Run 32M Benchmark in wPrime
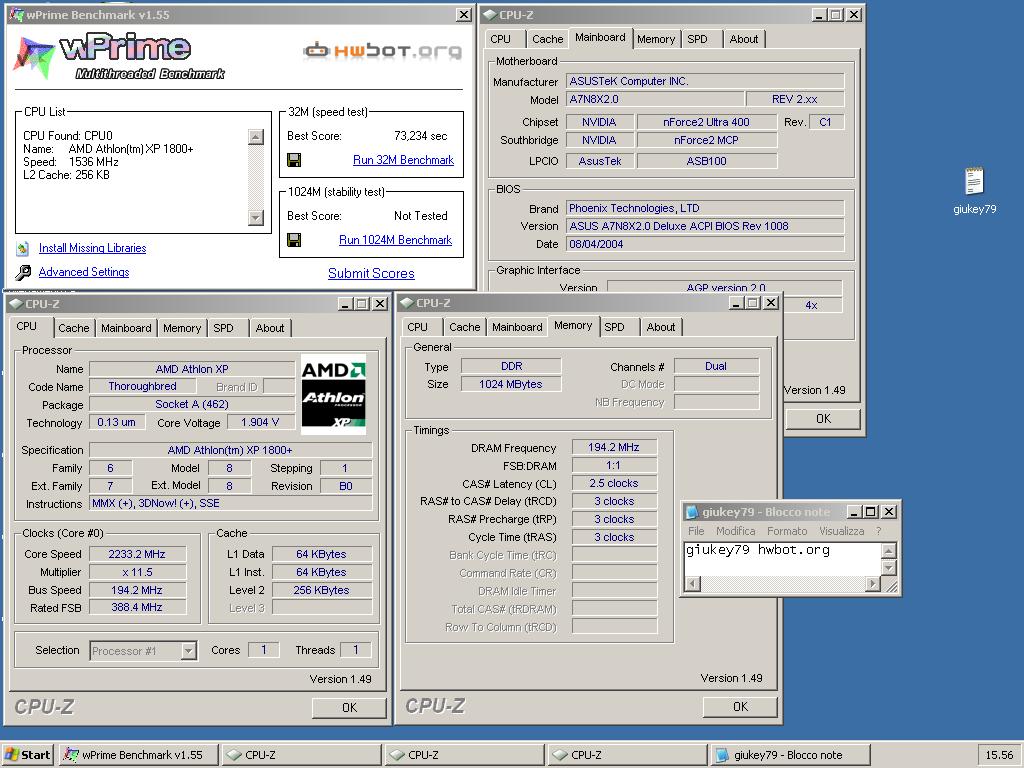The height and width of the screenshot is (768, 1024). (x=403, y=160)
